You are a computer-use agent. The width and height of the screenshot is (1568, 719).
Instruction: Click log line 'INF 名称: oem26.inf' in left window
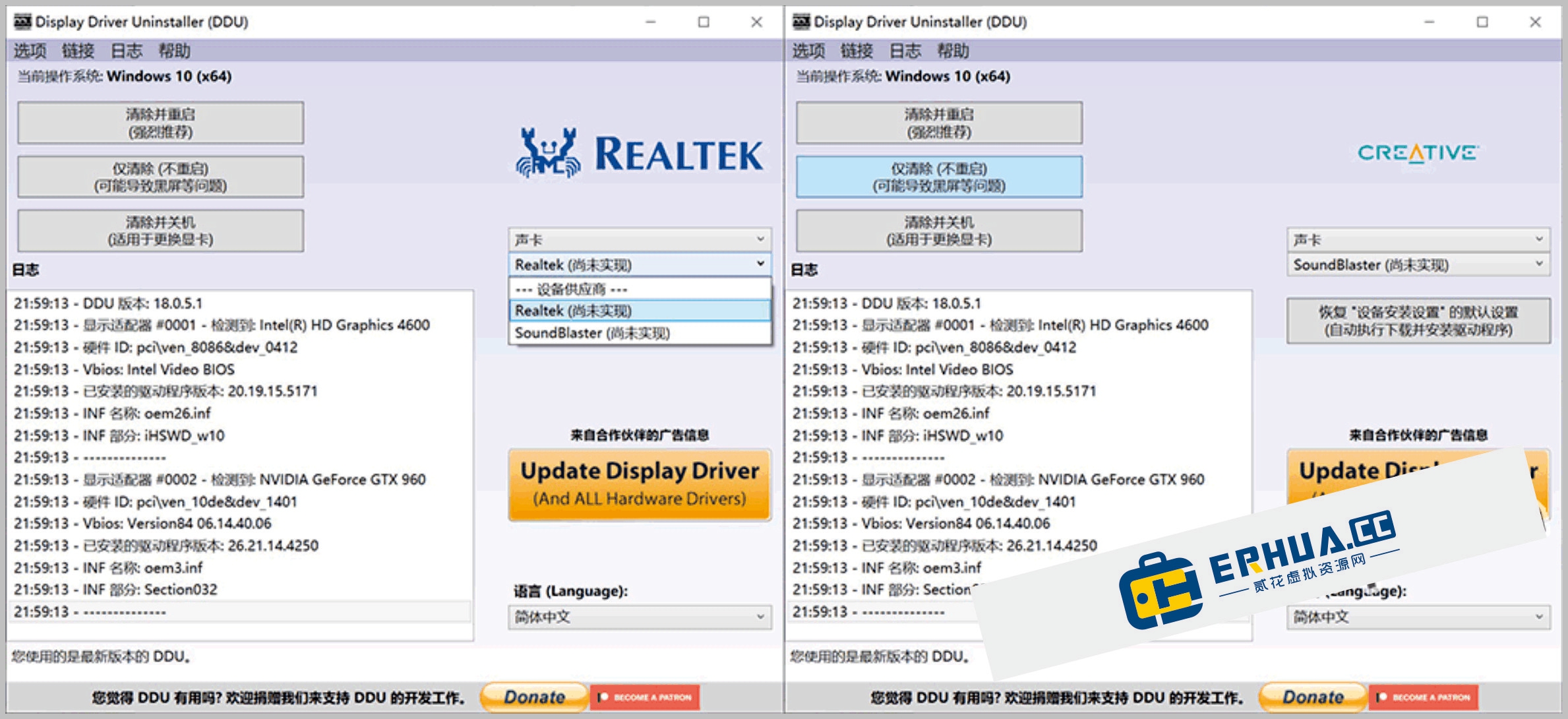[112, 414]
